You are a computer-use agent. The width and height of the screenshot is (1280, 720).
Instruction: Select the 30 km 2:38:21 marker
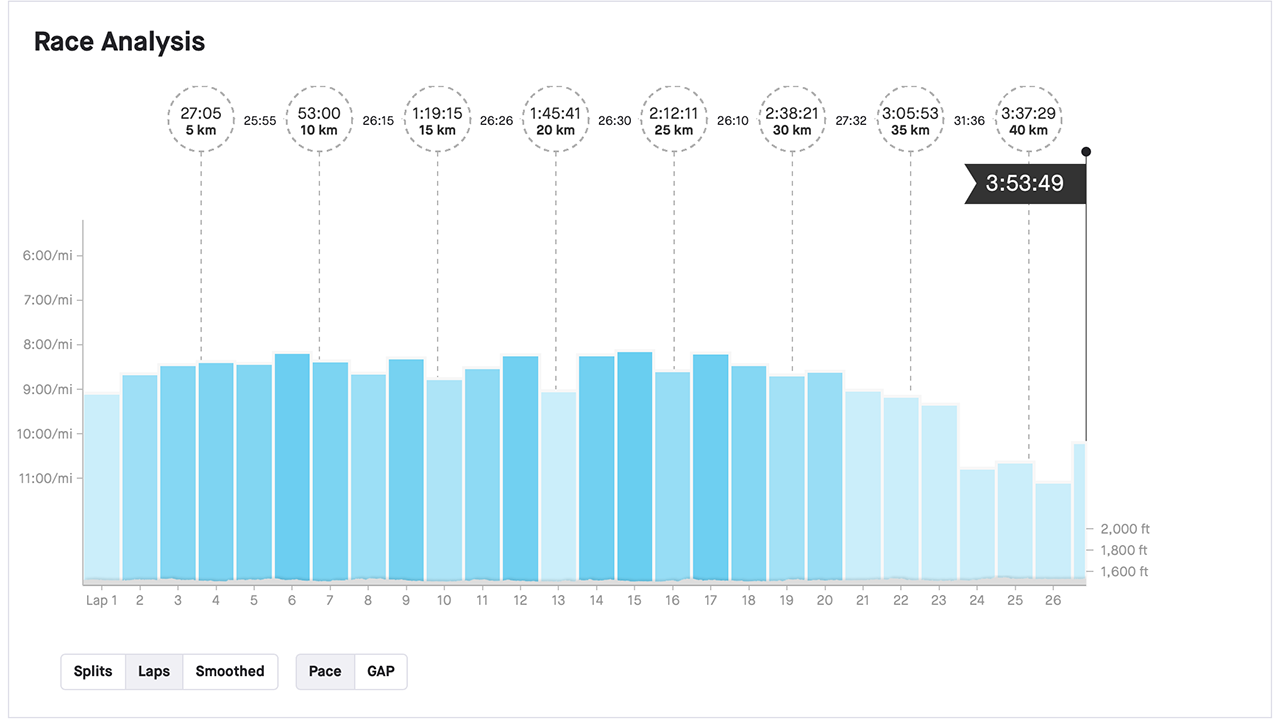pyautogui.click(x=792, y=120)
